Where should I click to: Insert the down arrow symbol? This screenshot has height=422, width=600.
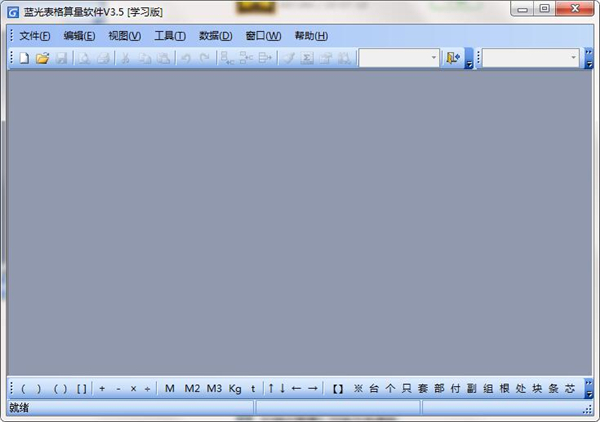pos(282,388)
